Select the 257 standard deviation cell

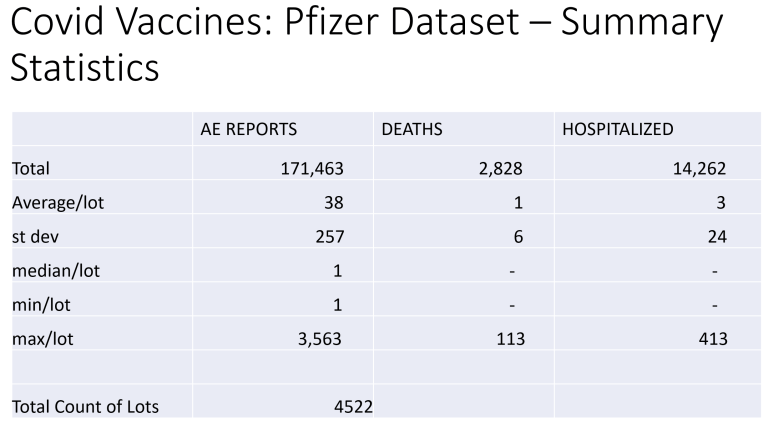(x=328, y=236)
